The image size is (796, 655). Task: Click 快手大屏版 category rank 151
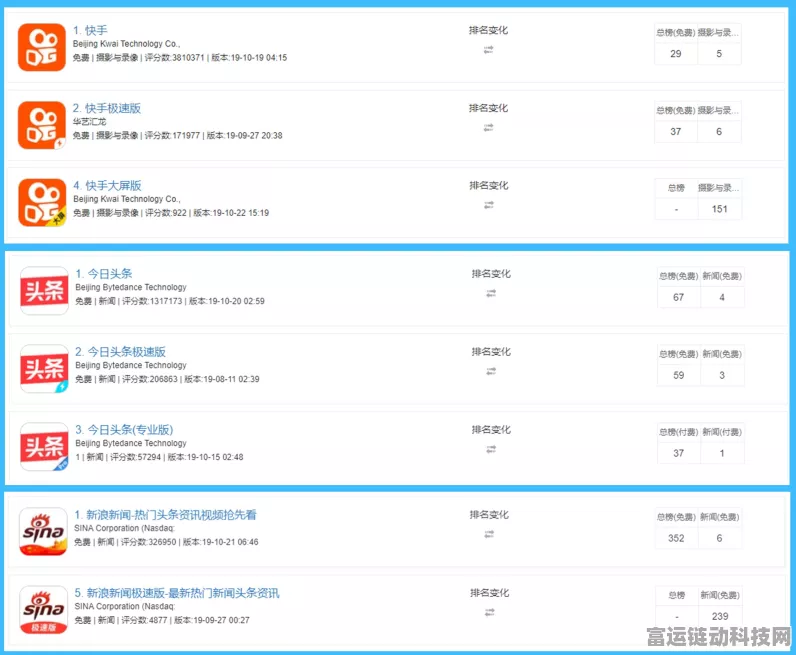pyautogui.click(x=719, y=209)
